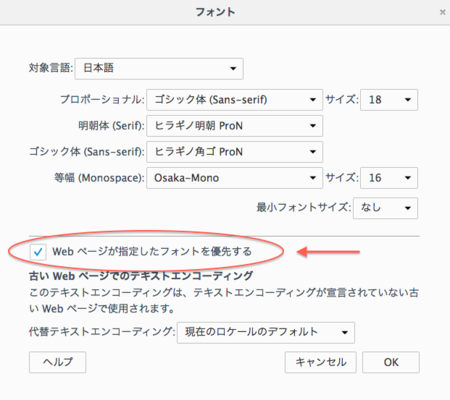450x400 pixels.
Task: Open the 等幅 (Monospace) Osaka-Mono dropdown
Action: (x=234, y=178)
